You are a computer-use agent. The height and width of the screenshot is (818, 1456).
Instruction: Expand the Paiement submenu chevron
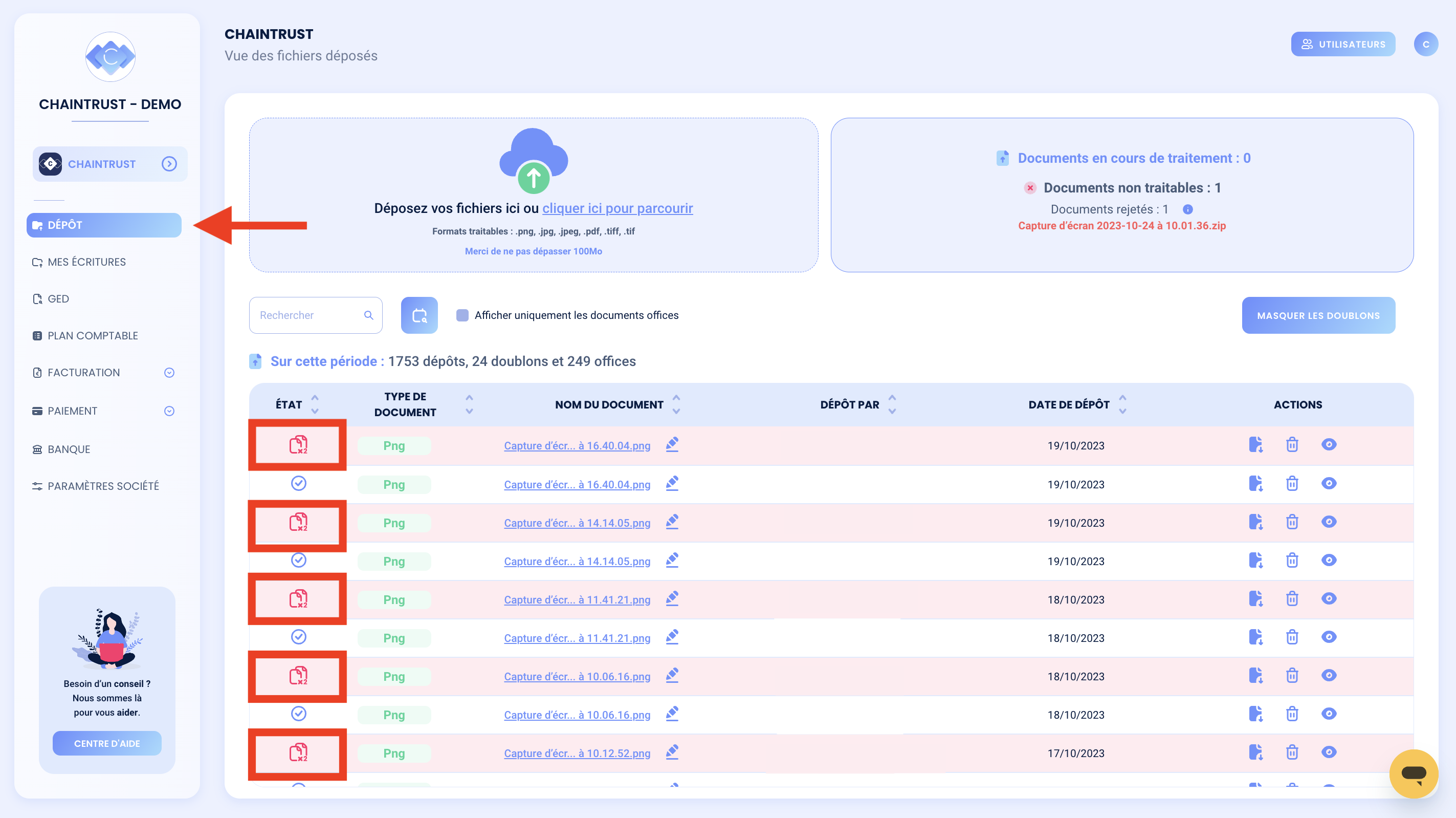169,411
